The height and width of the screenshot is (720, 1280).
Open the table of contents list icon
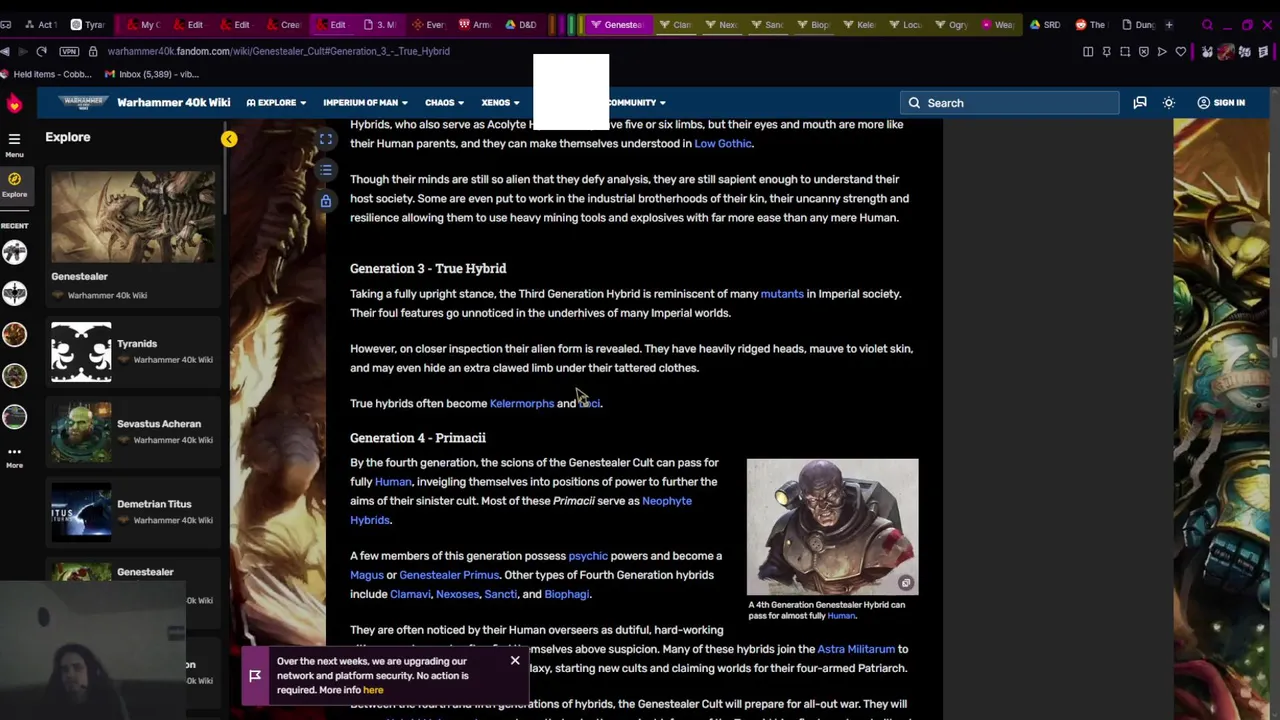coord(326,171)
